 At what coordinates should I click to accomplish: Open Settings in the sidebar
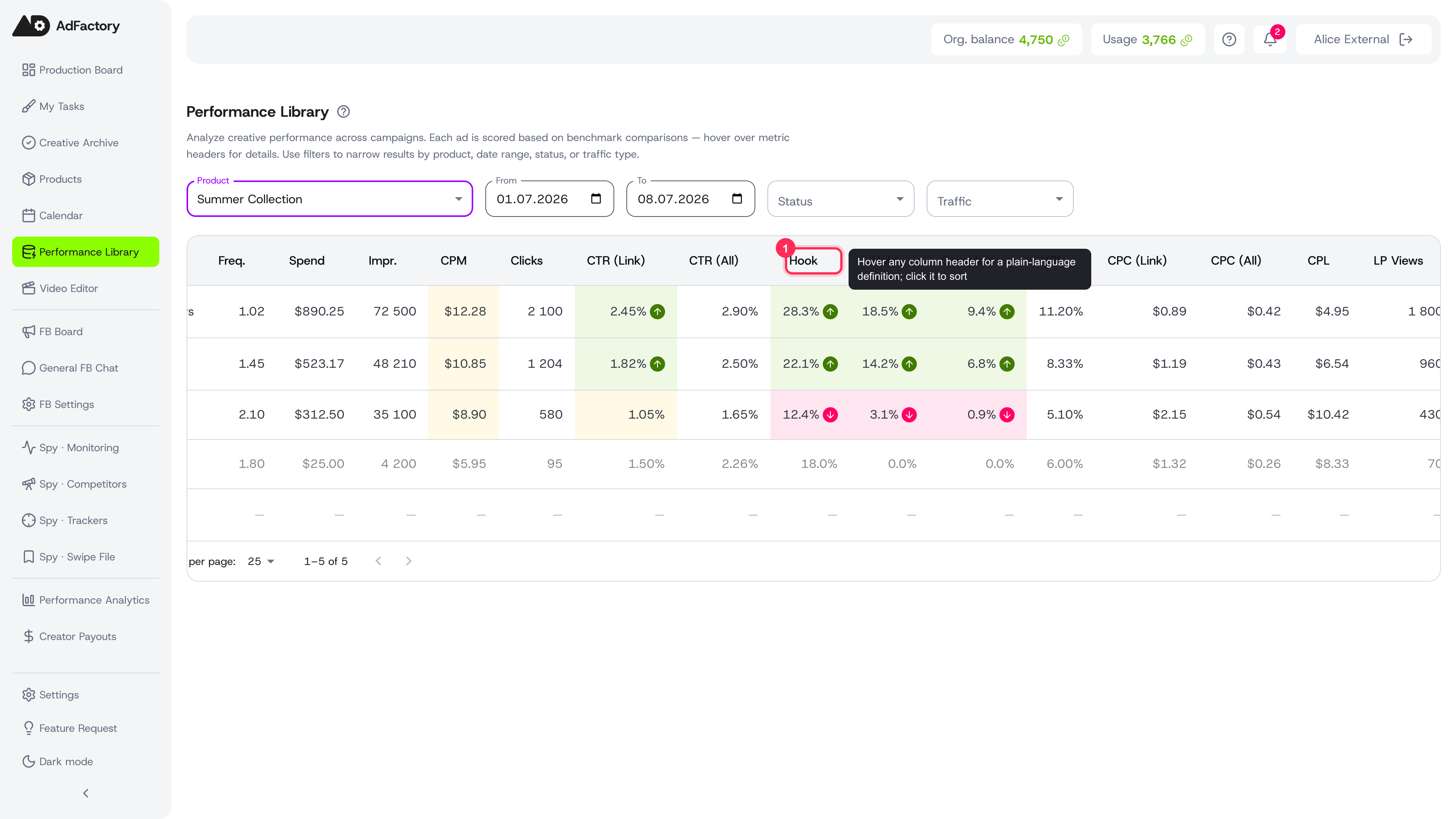[x=85, y=695]
